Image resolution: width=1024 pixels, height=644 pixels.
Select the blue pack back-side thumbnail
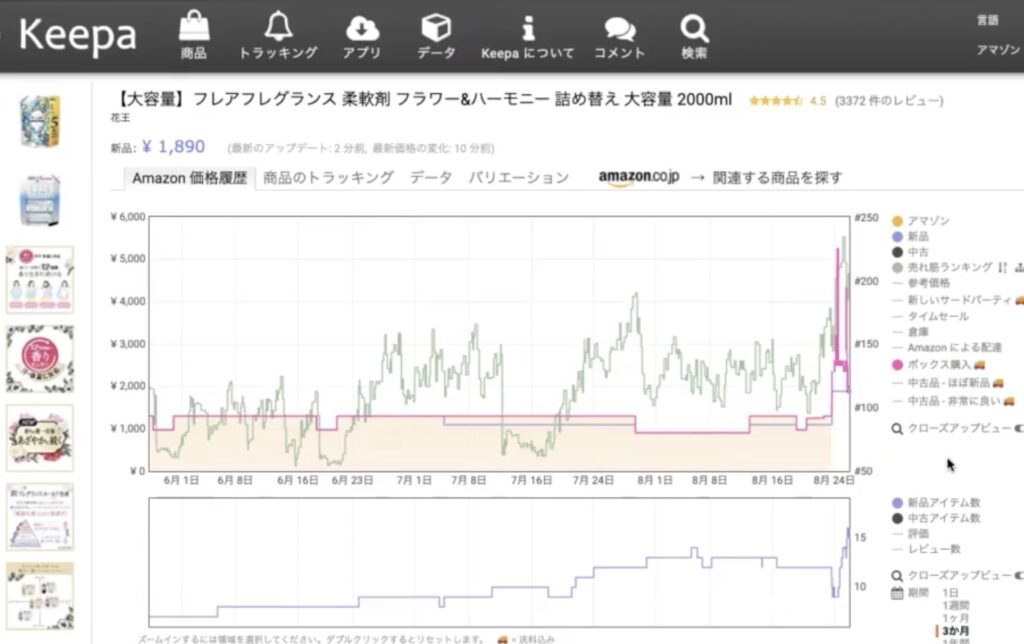40,201
